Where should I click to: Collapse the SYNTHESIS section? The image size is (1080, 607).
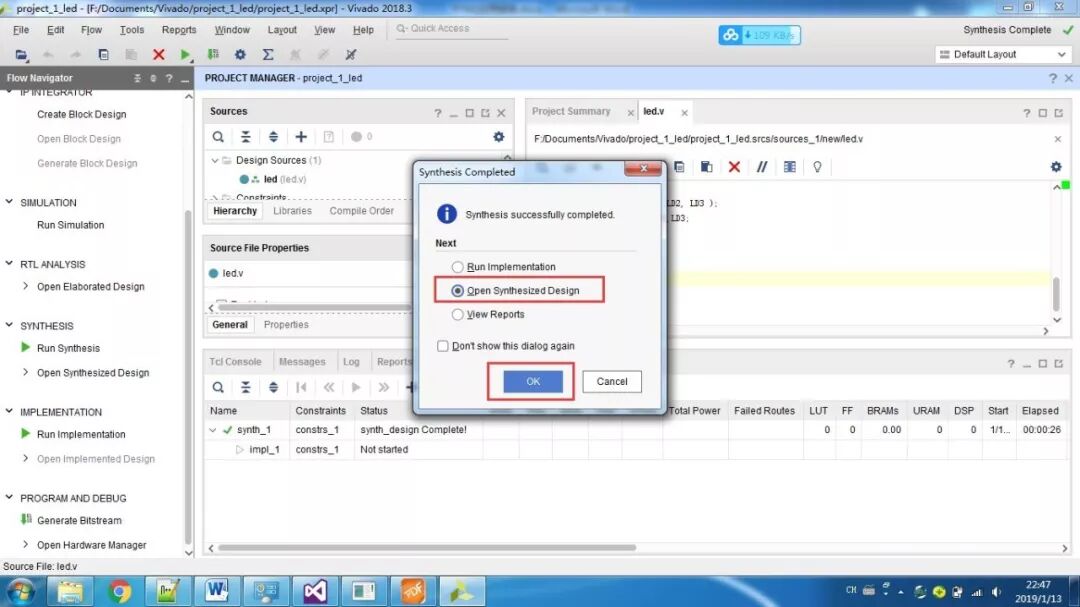(x=9, y=325)
